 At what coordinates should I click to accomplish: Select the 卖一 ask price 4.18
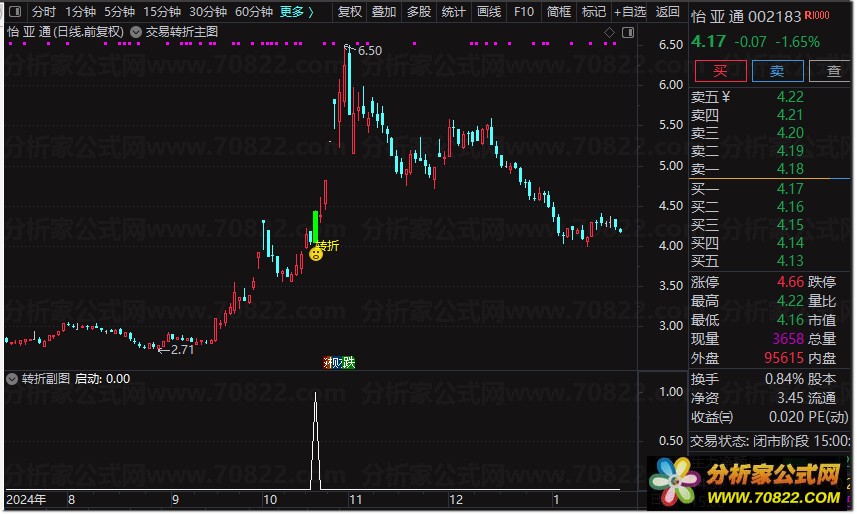pos(790,169)
